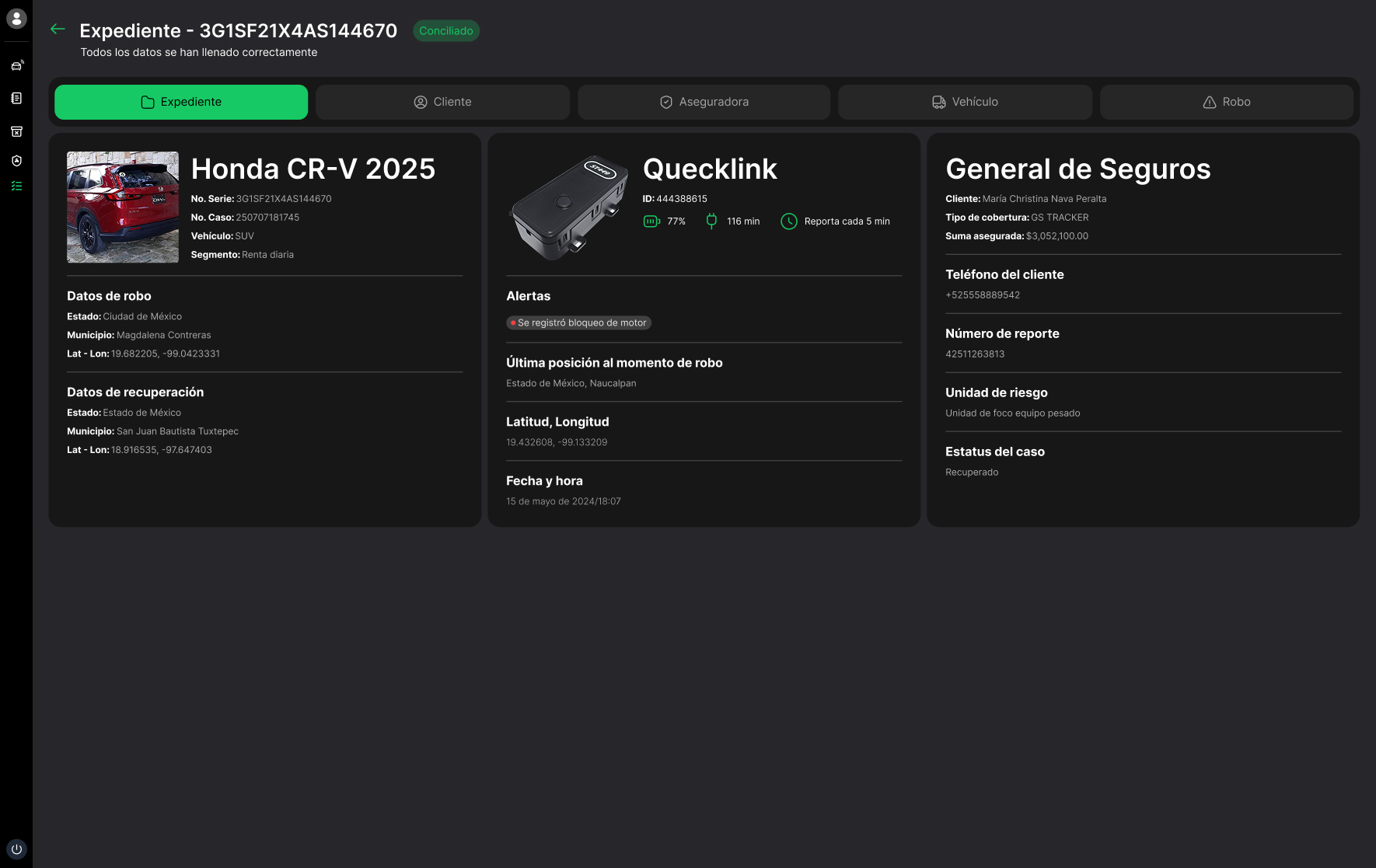Screen dimensions: 1376x868
Task: Click the tracker battery level icon
Action: coord(651,221)
